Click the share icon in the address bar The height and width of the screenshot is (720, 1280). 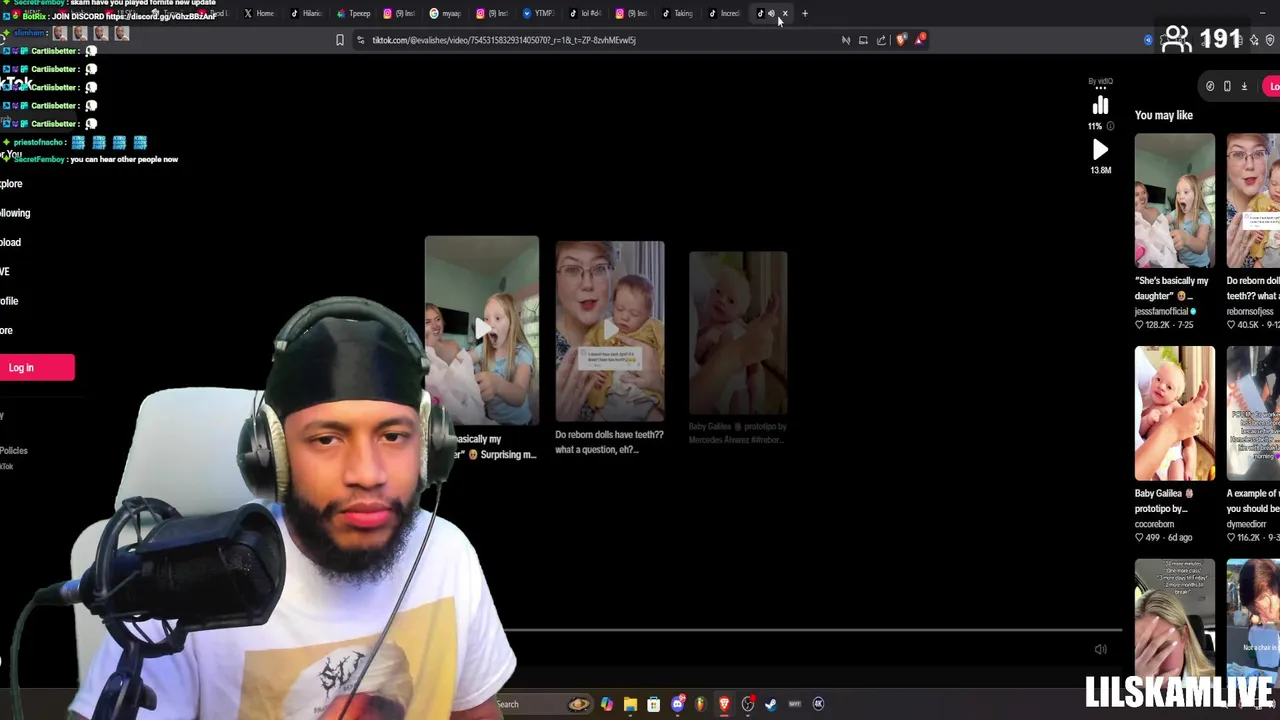click(881, 40)
